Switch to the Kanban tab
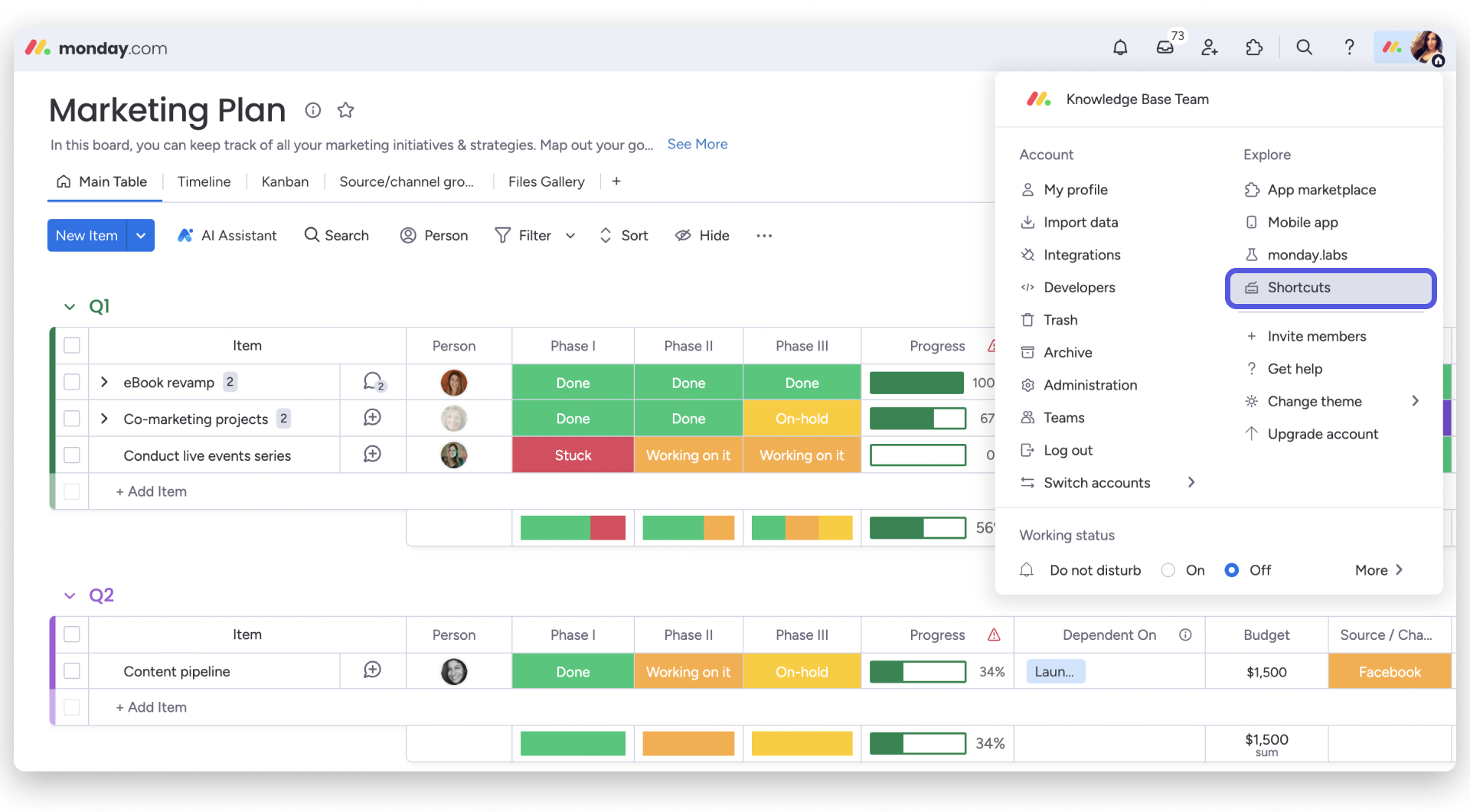This screenshot has height=812, width=1470. click(x=285, y=181)
